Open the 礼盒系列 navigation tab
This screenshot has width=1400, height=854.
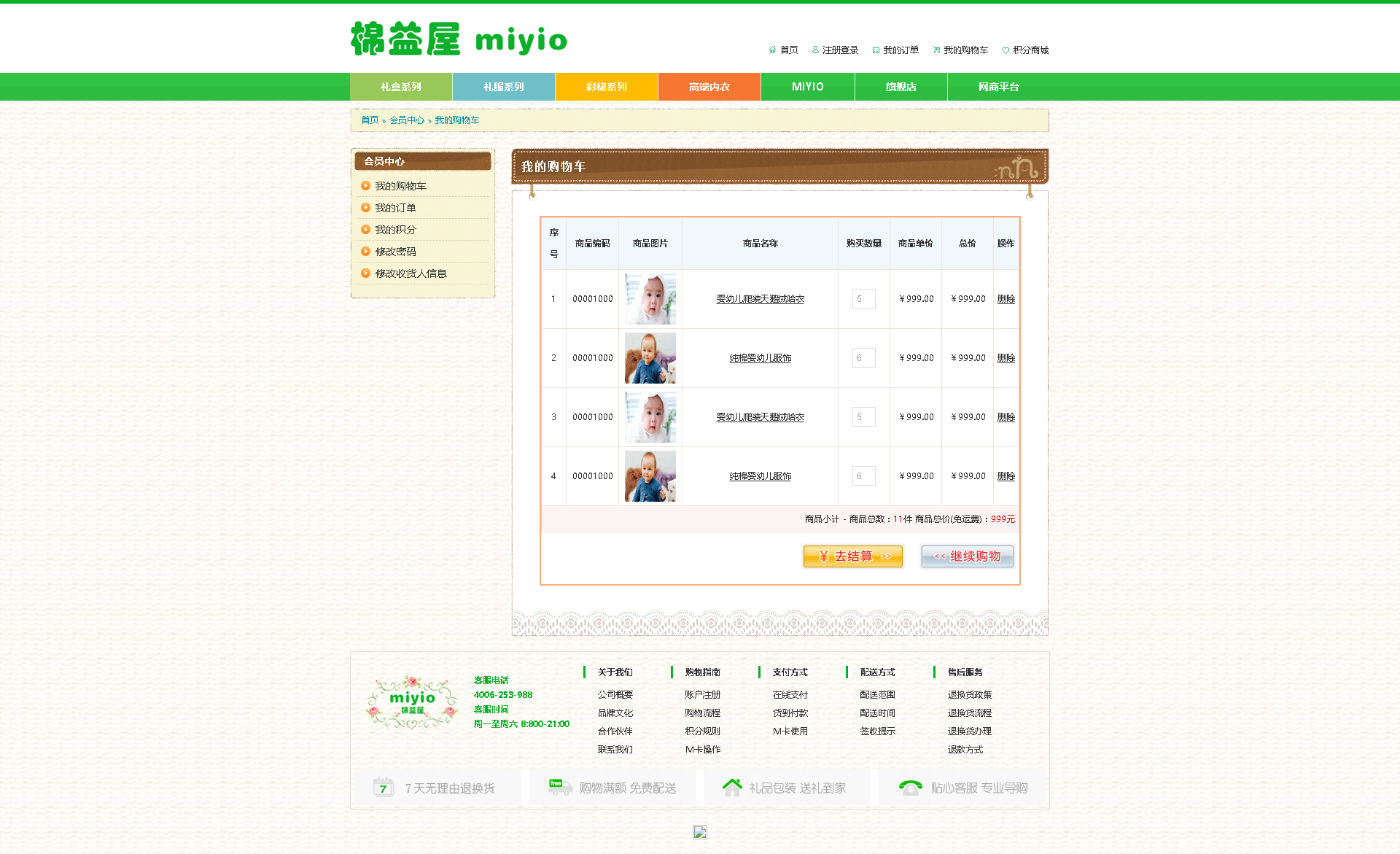401,87
